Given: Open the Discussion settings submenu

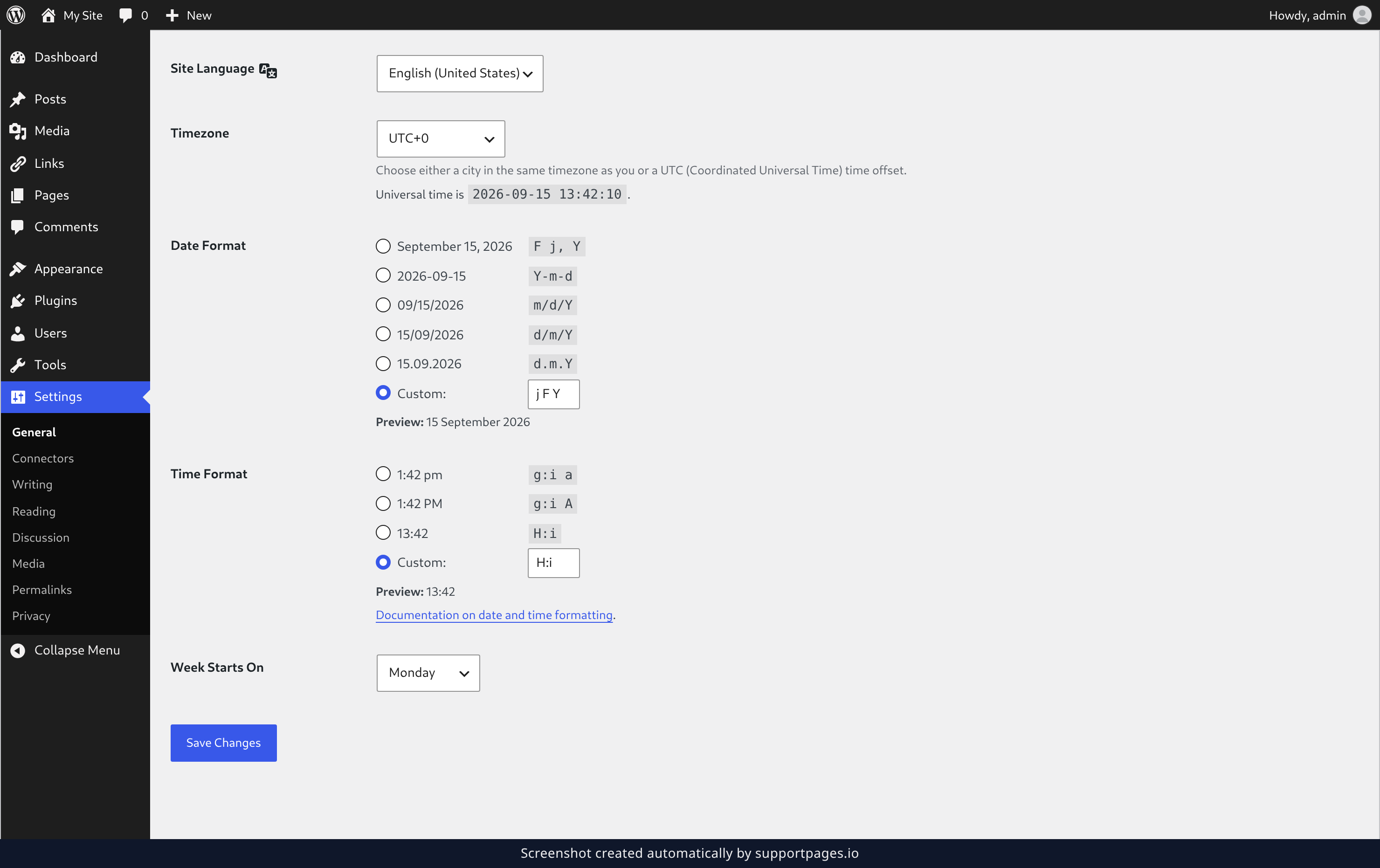Looking at the screenshot, I should point(41,537).
